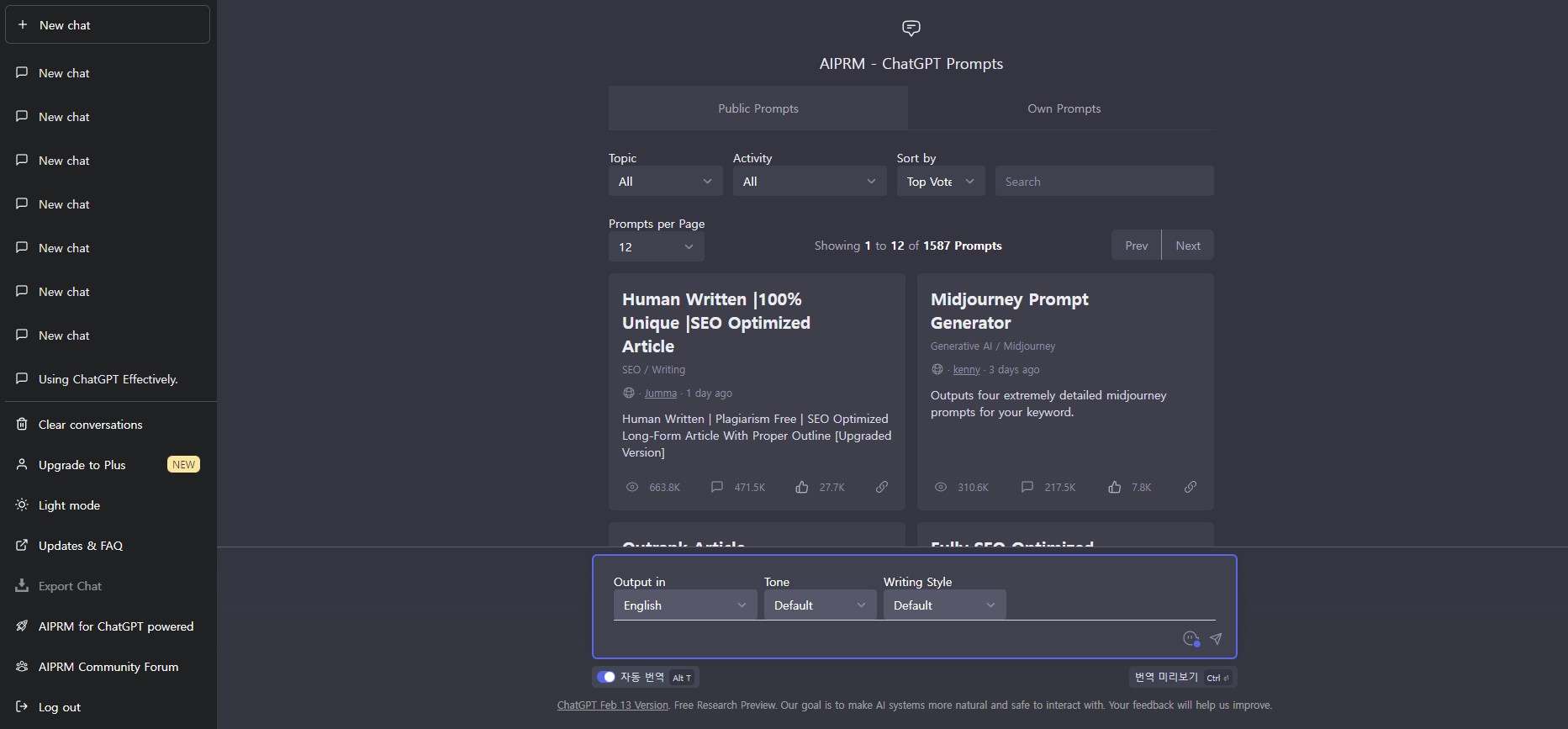Viewport: 1568px width, 729px height.
Task: Open Updates & FAQ from the sidebar
Action: 108,546
